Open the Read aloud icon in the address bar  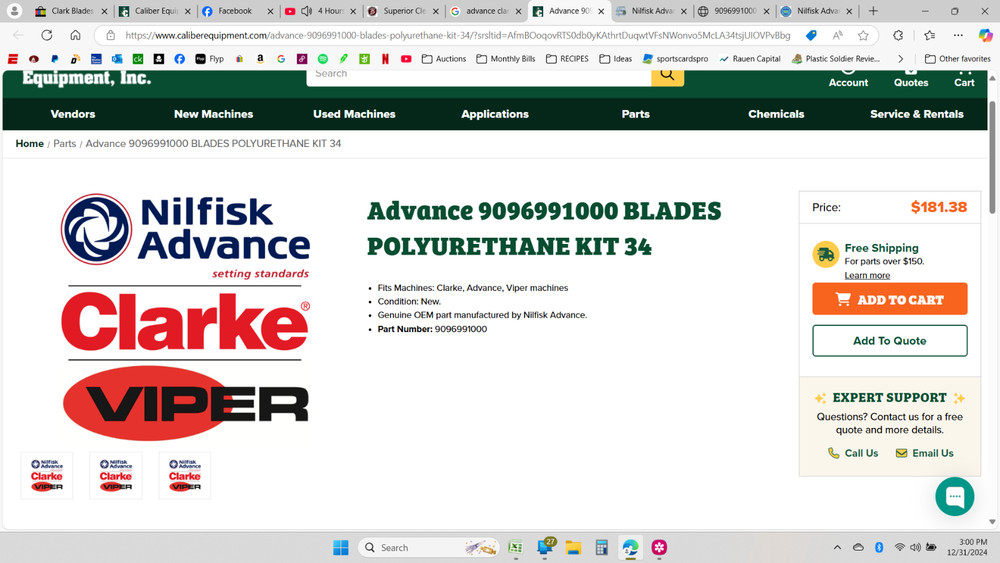click(837, 35)
